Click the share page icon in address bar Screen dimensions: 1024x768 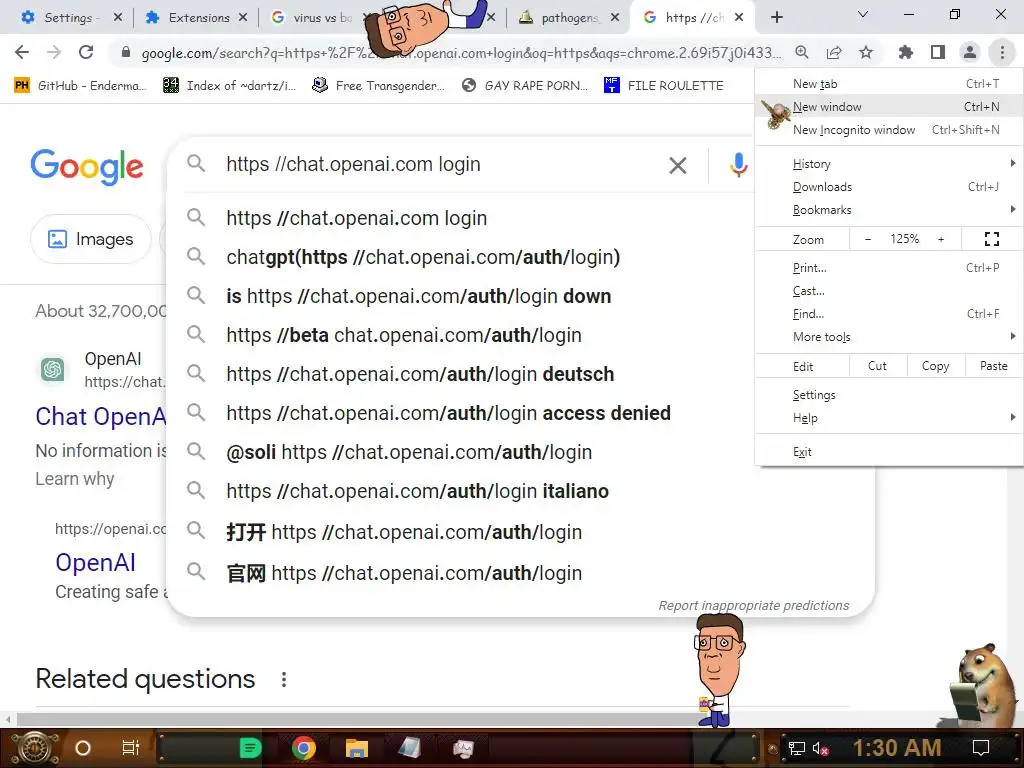(x=834, y=52)
